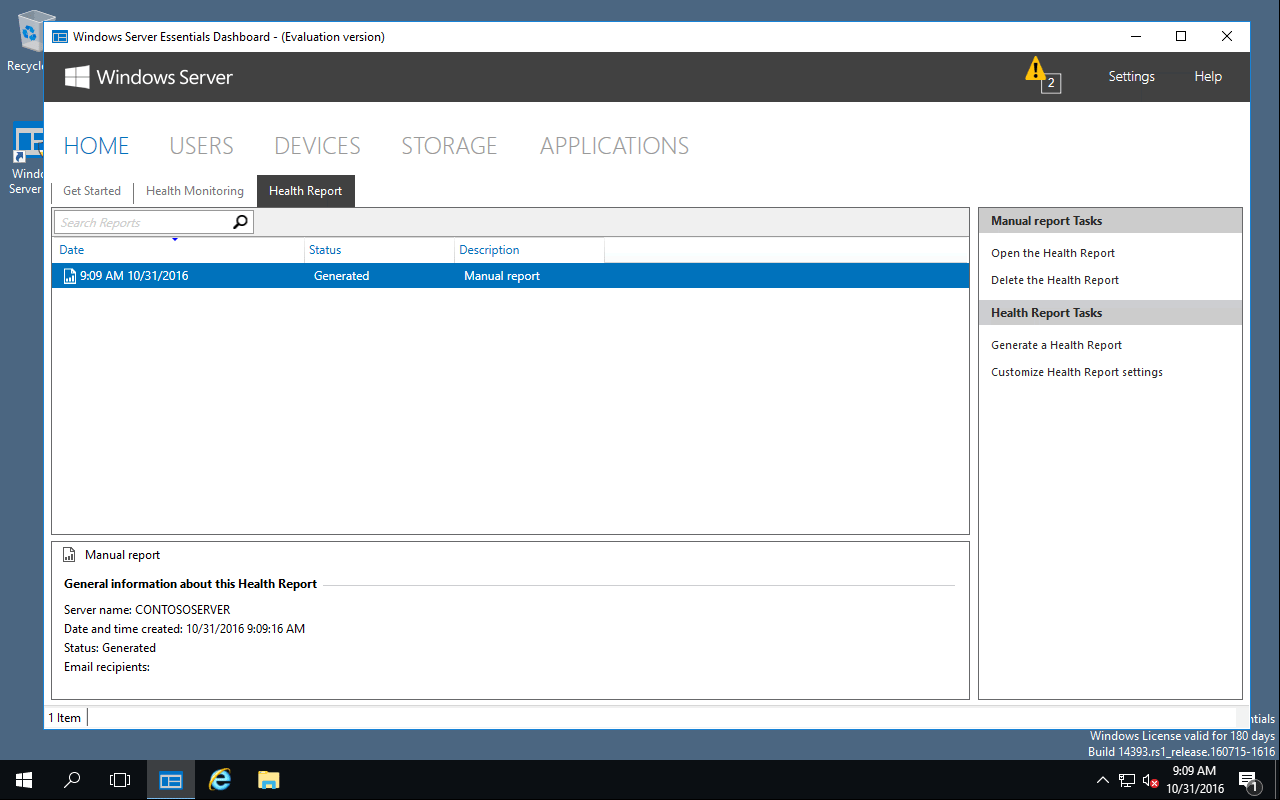Show hidden system tray icons

pyautogui.click(x=1103, y=780)
